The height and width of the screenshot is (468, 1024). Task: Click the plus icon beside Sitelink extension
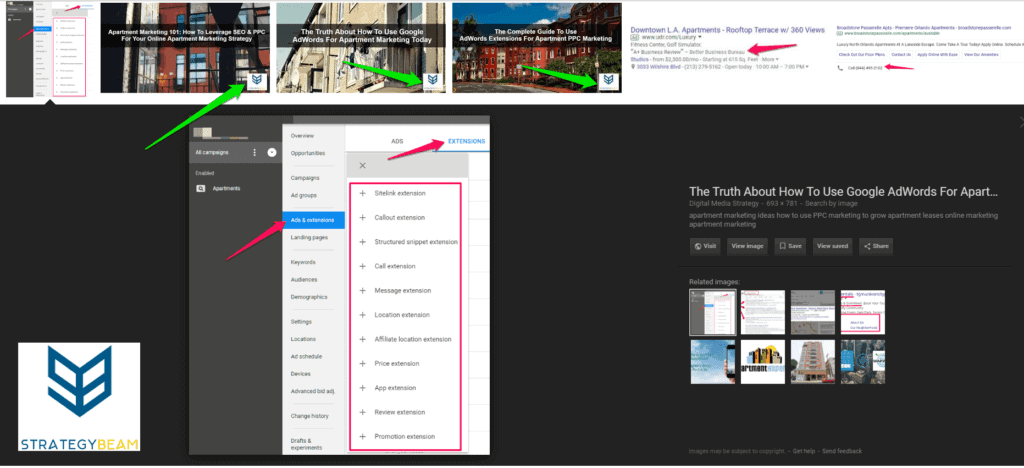click(362, 193)
